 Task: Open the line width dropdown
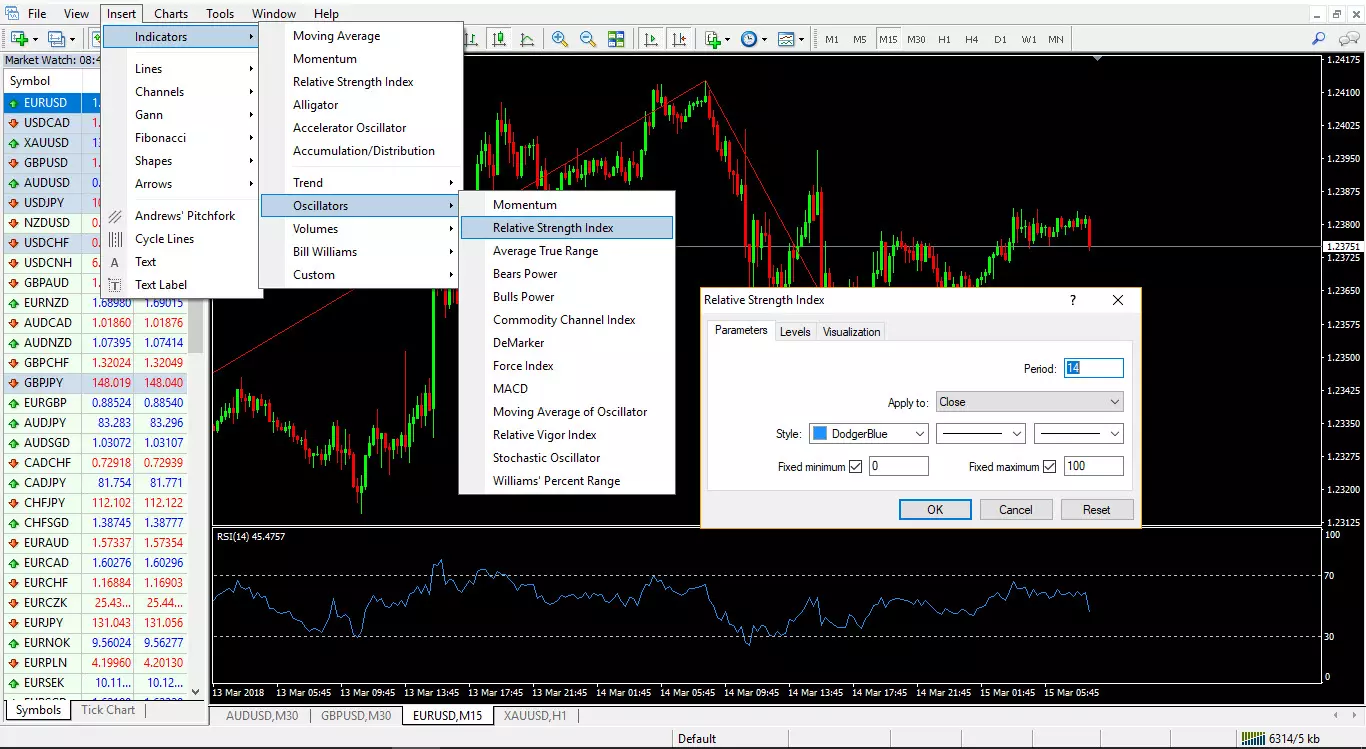(1078, 434)
